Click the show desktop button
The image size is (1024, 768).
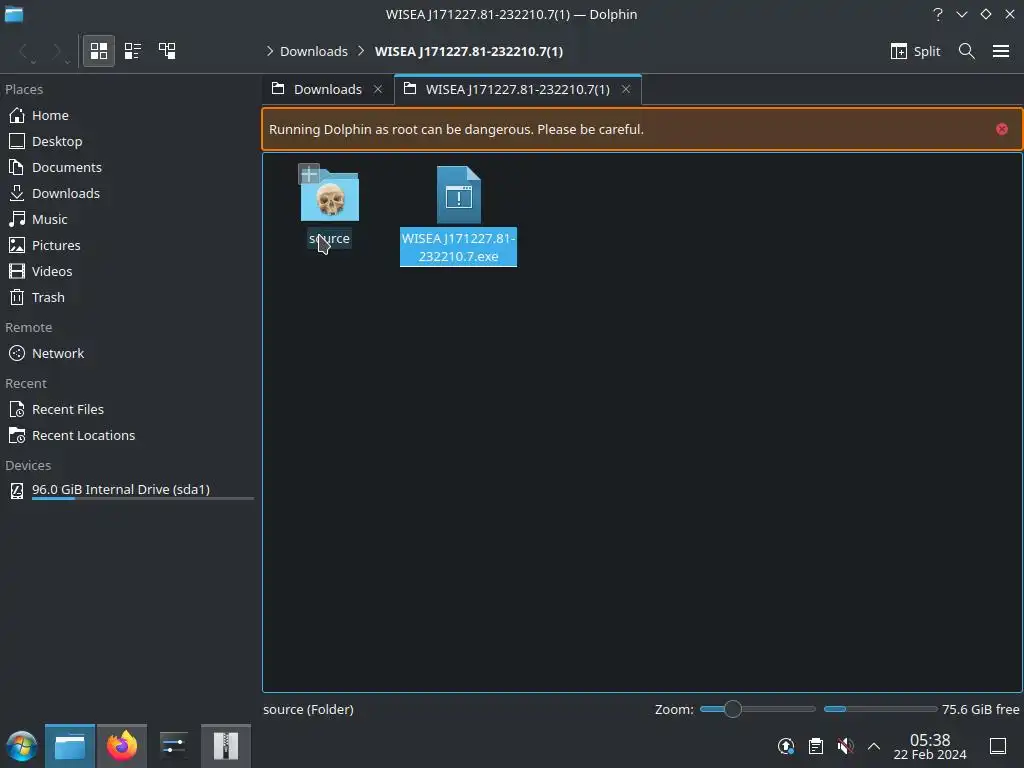tap(998, 746)
